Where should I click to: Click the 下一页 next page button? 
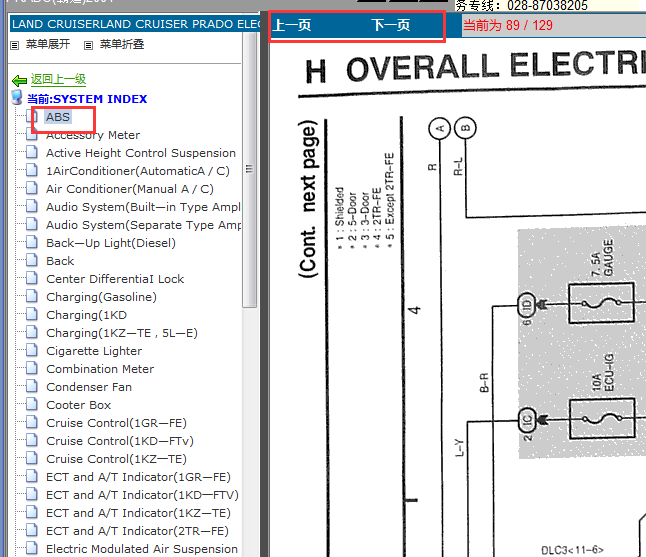[x=391, y=25]
